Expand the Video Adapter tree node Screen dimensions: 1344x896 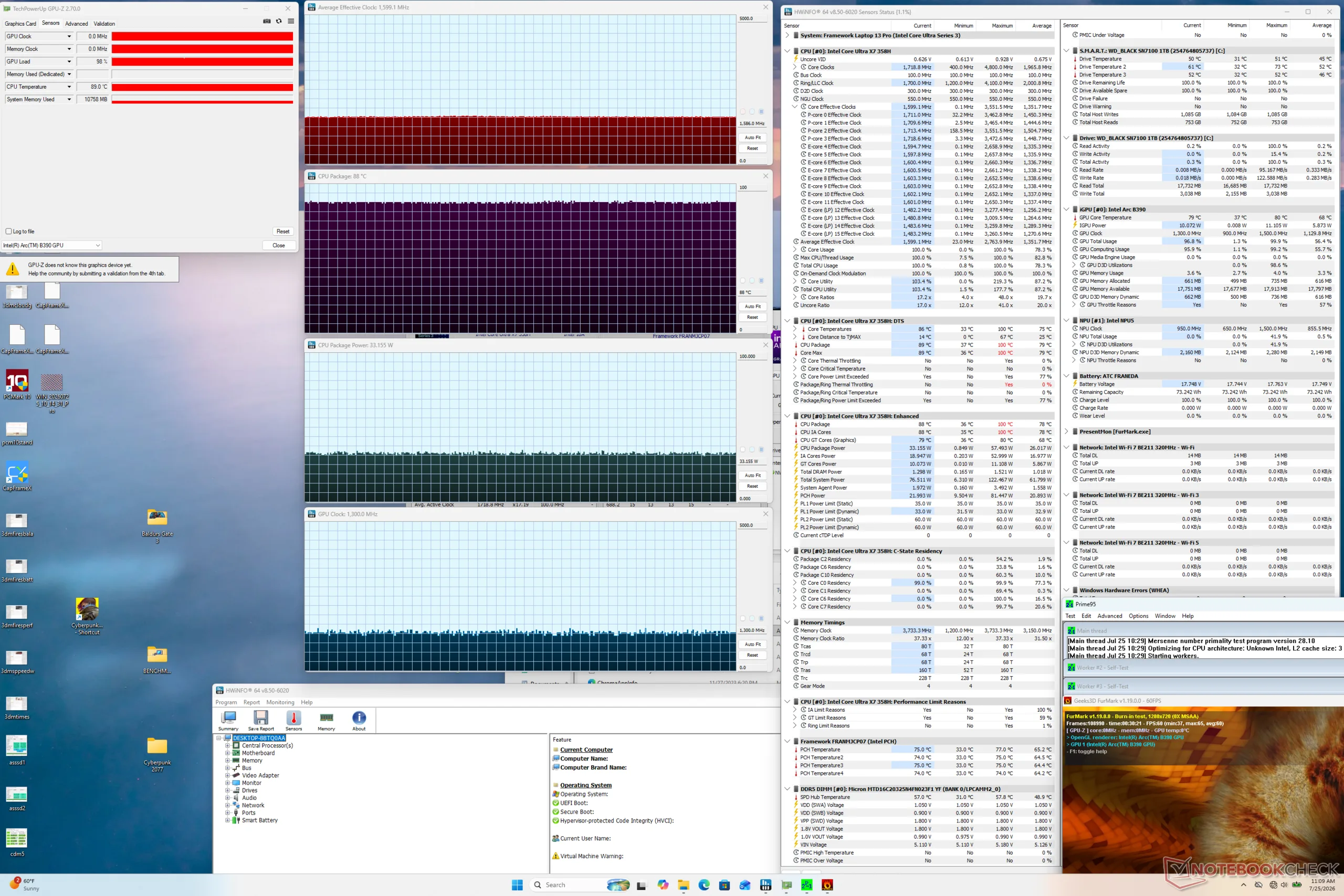point(227,775)
